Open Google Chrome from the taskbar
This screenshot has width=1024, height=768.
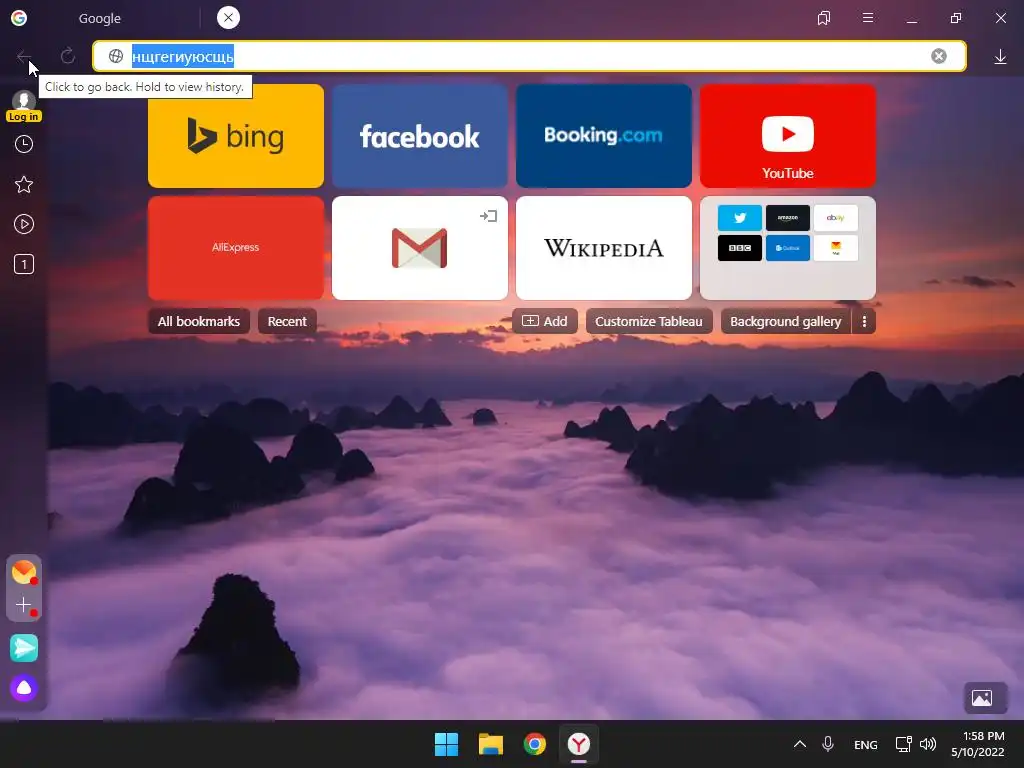tap(535, 744)
